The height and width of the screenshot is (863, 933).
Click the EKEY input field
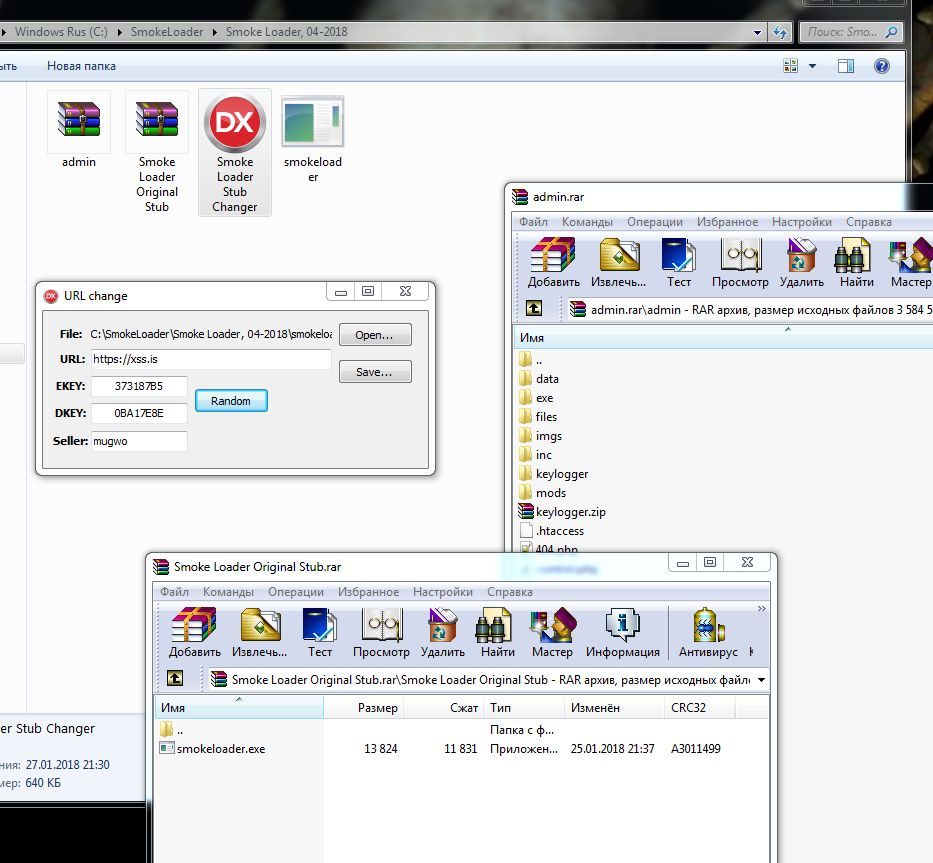coord(139,386)
